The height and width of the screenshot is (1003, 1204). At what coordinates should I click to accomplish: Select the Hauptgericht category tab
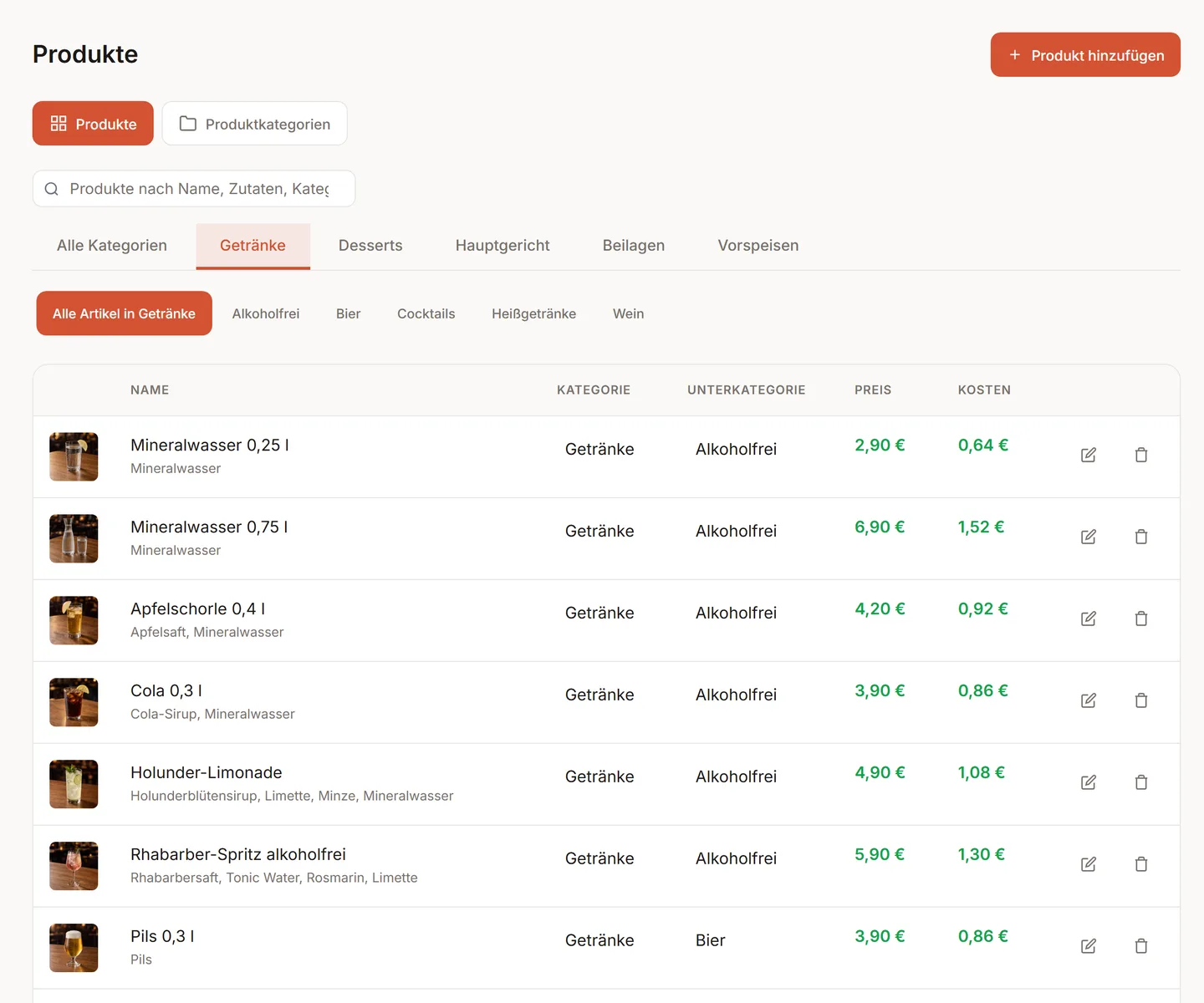pos(503,246)
